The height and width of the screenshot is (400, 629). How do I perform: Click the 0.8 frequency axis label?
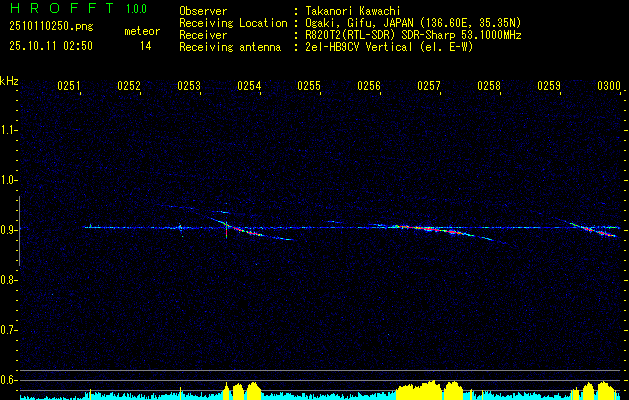coord(8,280)
